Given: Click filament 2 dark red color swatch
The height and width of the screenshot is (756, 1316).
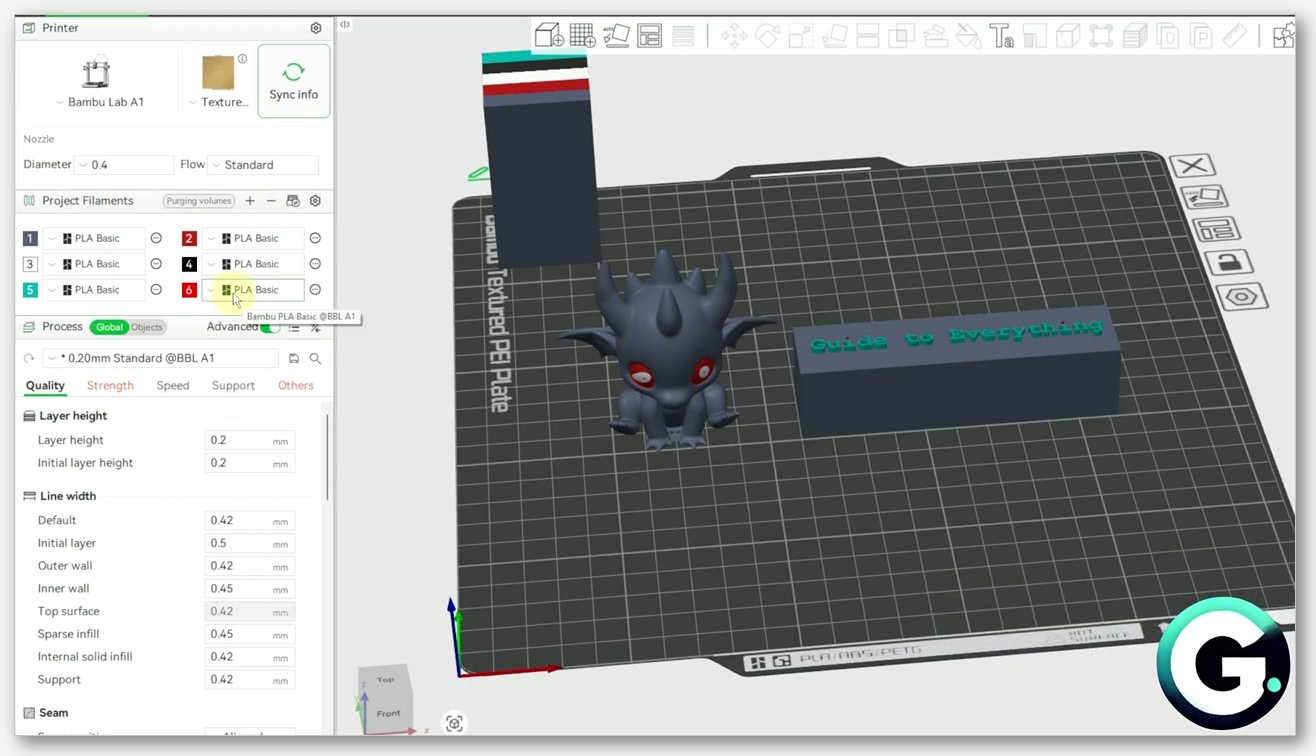Looking at the screenshot, I should tap(189, 238).
